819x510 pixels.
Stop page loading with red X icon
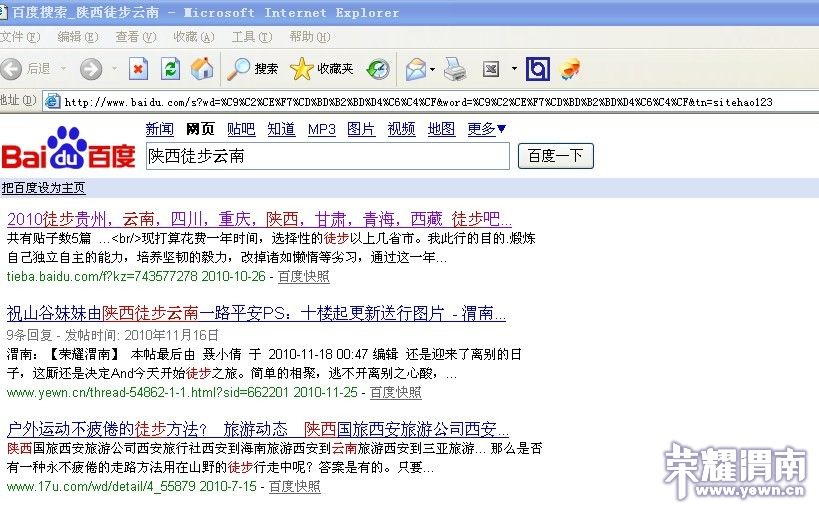tap(139, 69)
